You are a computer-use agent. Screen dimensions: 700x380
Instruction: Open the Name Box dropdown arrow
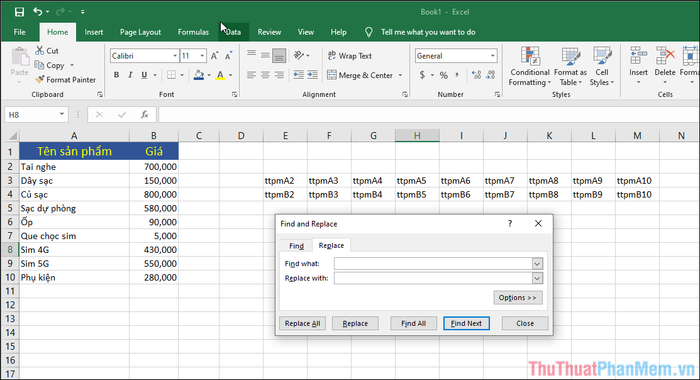point(62,115)
